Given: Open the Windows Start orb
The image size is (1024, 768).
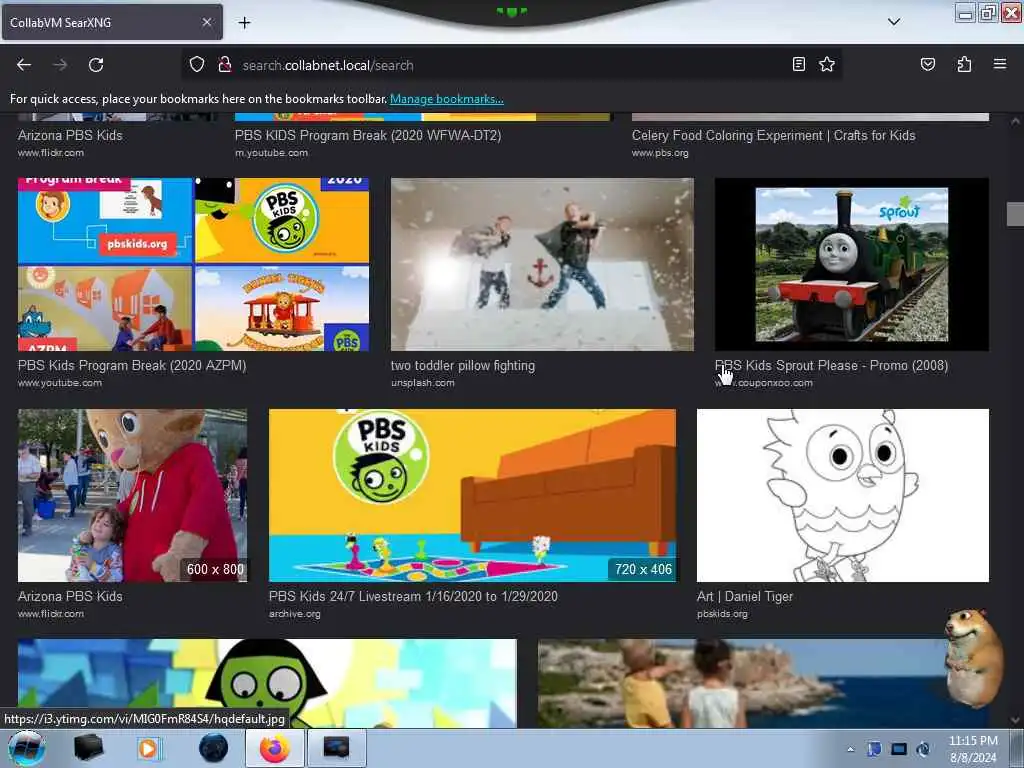Looking at the screenshot, I should click(26, 748).
